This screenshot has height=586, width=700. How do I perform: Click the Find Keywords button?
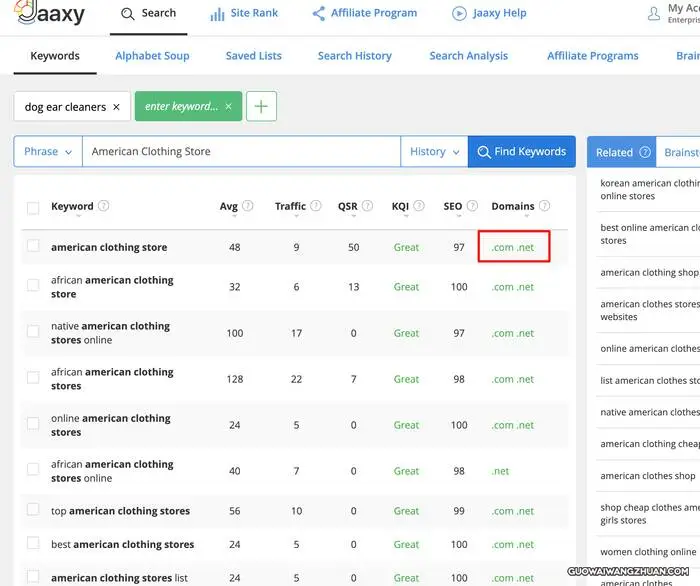tap(521, 152)
